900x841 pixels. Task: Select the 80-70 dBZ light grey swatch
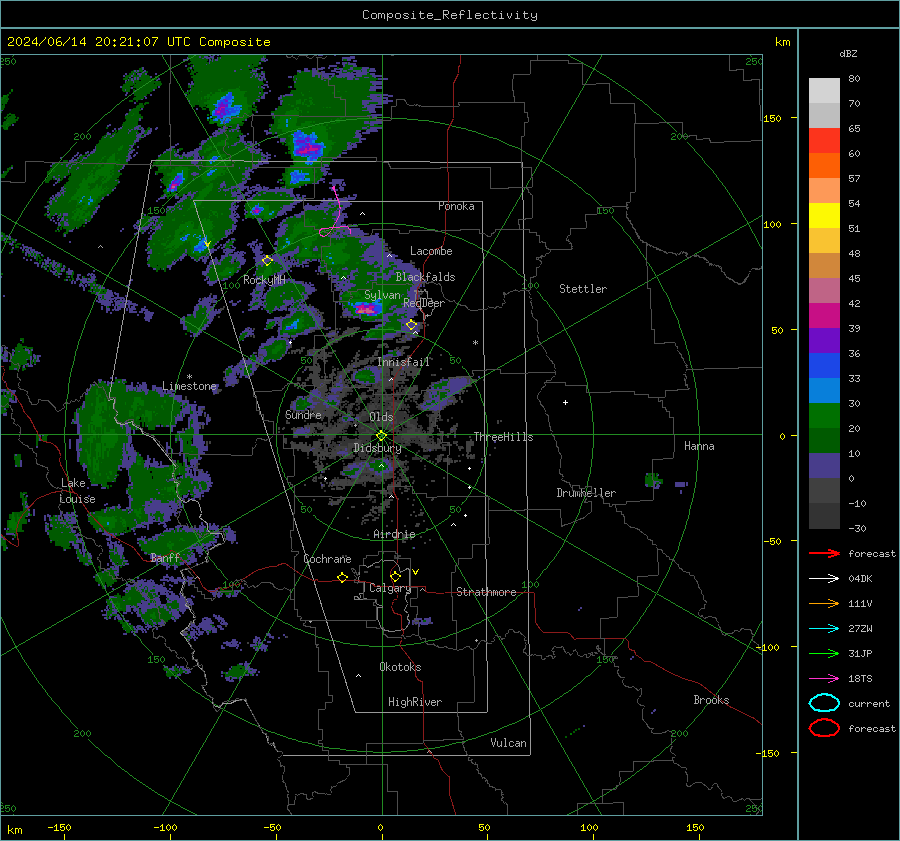pyautogui.click(x=824, y=91)
